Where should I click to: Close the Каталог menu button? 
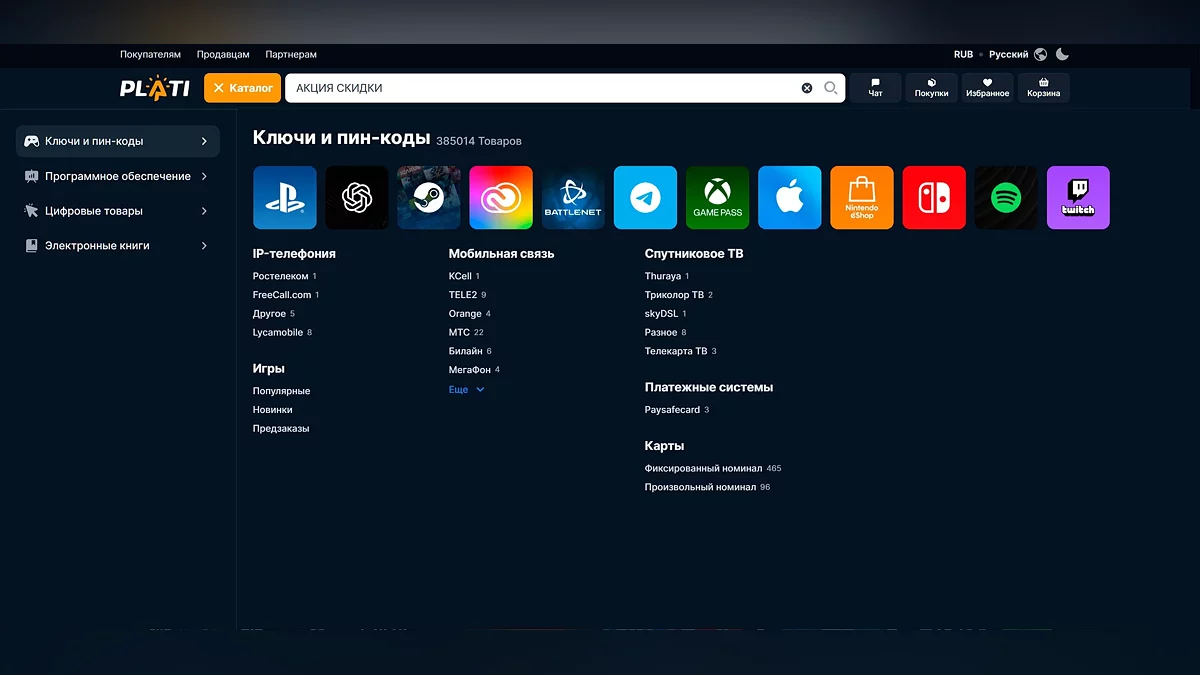tap(243, 88)
